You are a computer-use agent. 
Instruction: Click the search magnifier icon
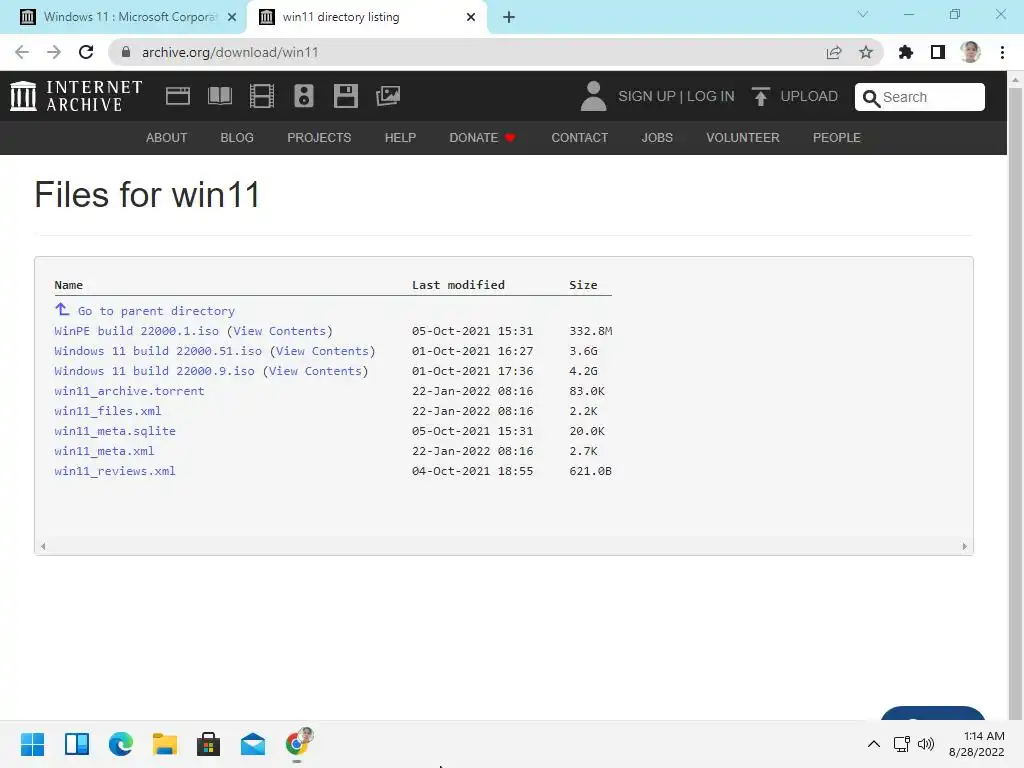(871, 97)
